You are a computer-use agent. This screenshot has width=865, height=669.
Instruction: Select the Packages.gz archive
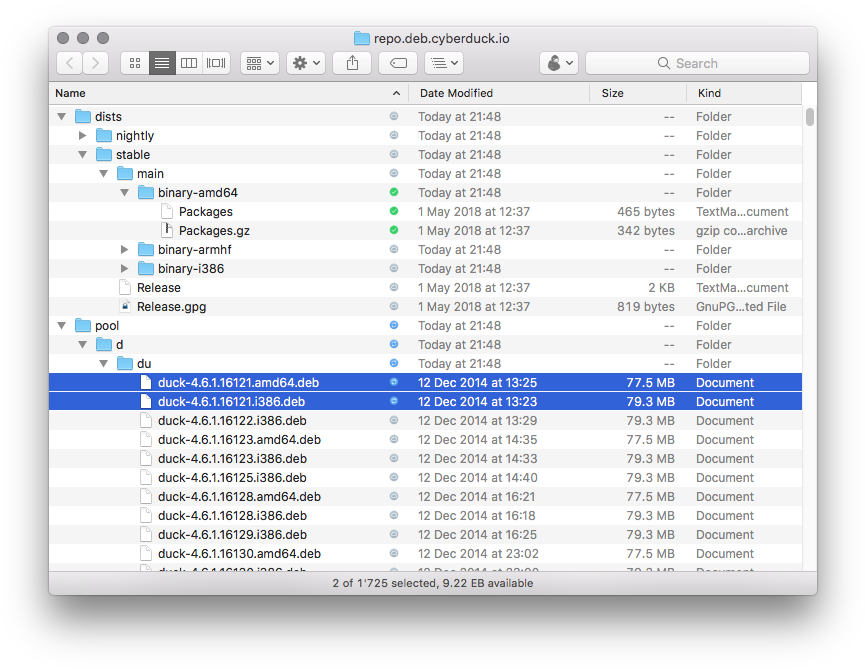click(425, 231)
